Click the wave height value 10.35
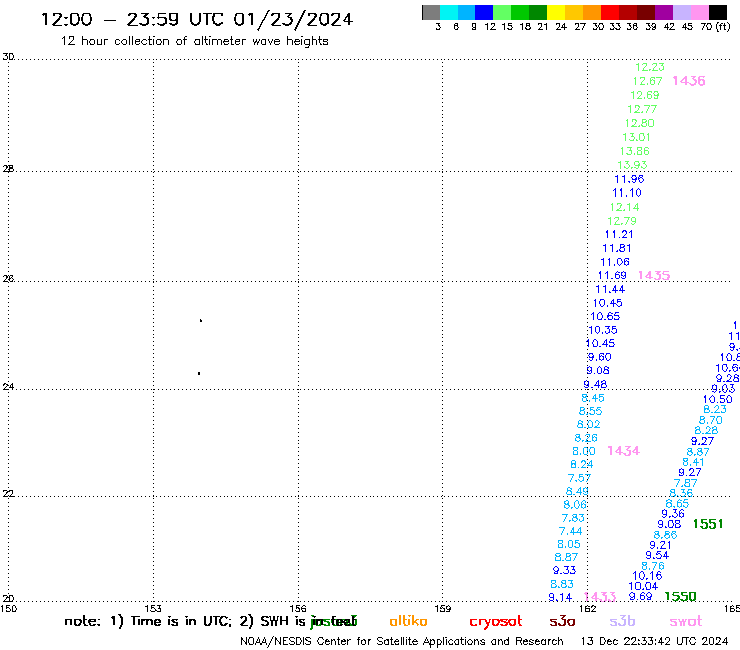The width and height of the screenshot is (740, 650). tap(603, 330)
